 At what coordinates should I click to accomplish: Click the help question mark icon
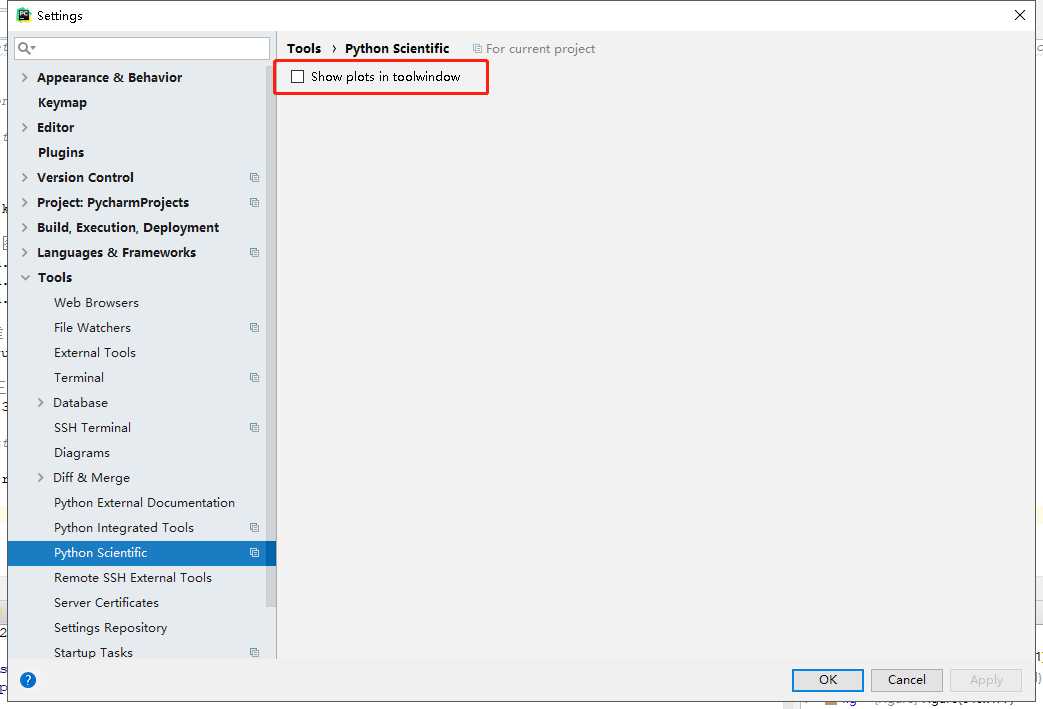[28, 680]
